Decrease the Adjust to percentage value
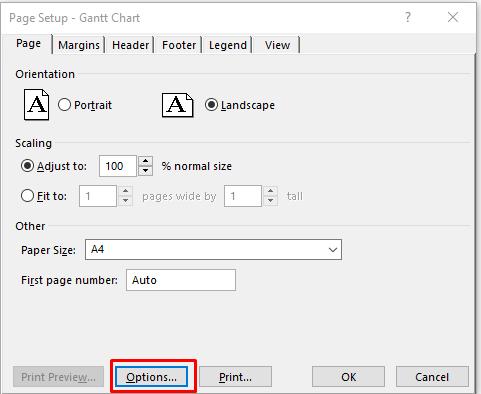Viewport: 481px width, 394px height. (145, 171)
